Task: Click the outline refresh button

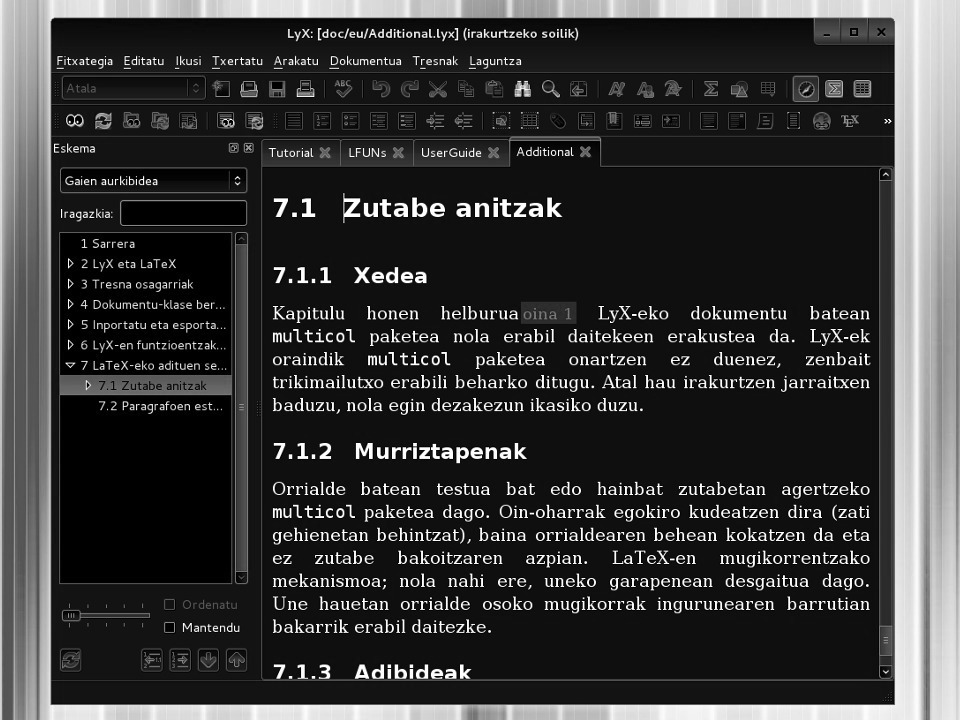Action: click(x=71, y=660)
